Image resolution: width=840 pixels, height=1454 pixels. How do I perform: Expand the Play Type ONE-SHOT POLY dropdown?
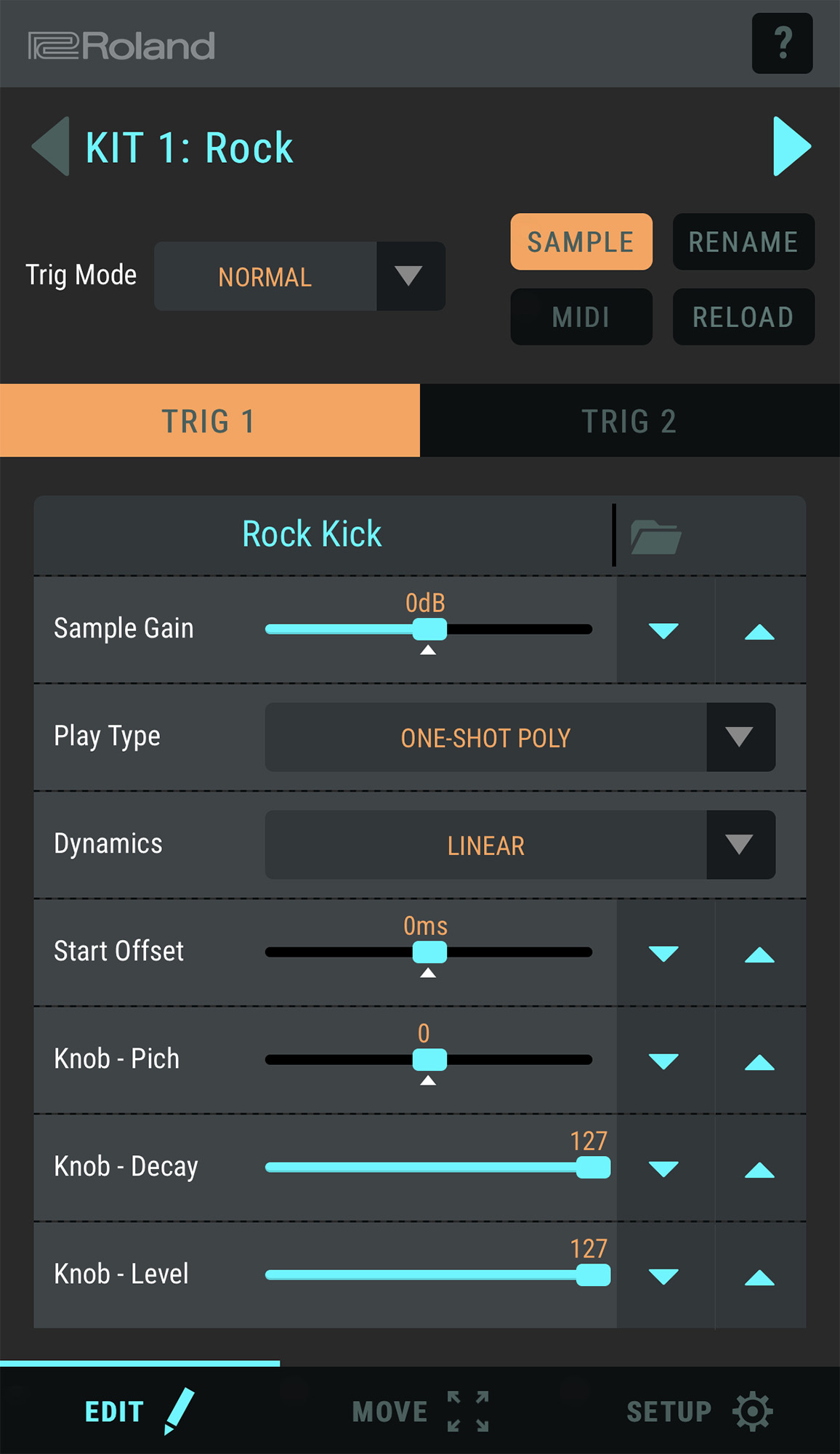(x=520, y=737)
